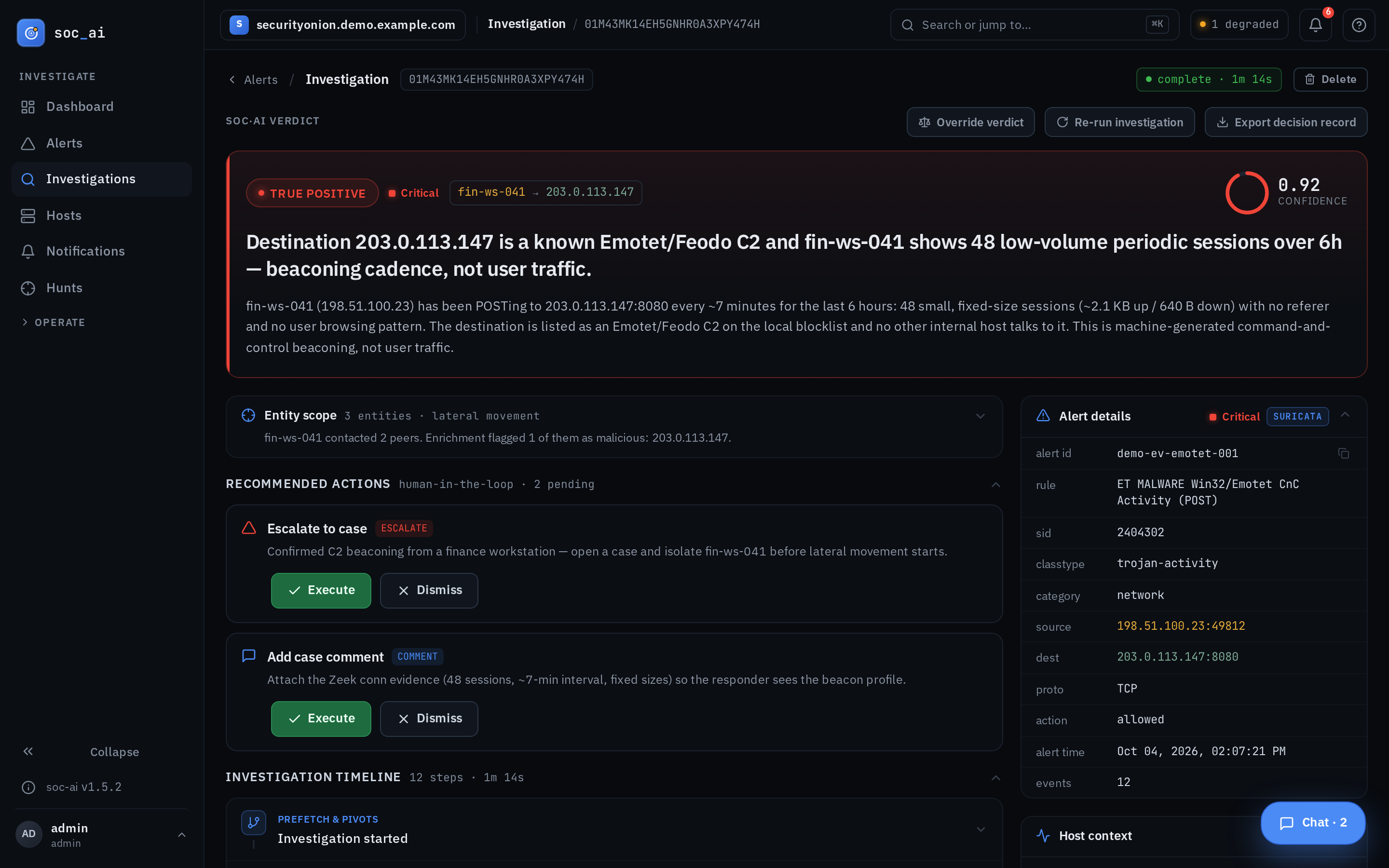View the 1 degraded status indicator
This screenshot has width=1389, height=868.
pyautogui.click(x=1239, y=25)
